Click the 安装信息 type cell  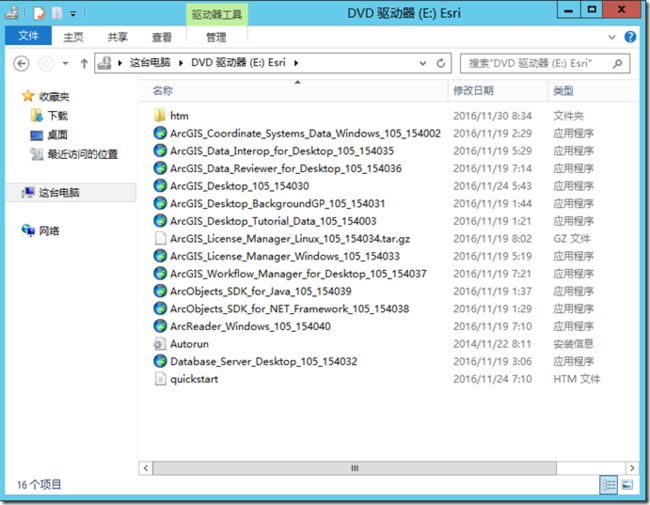pos(573,344)
